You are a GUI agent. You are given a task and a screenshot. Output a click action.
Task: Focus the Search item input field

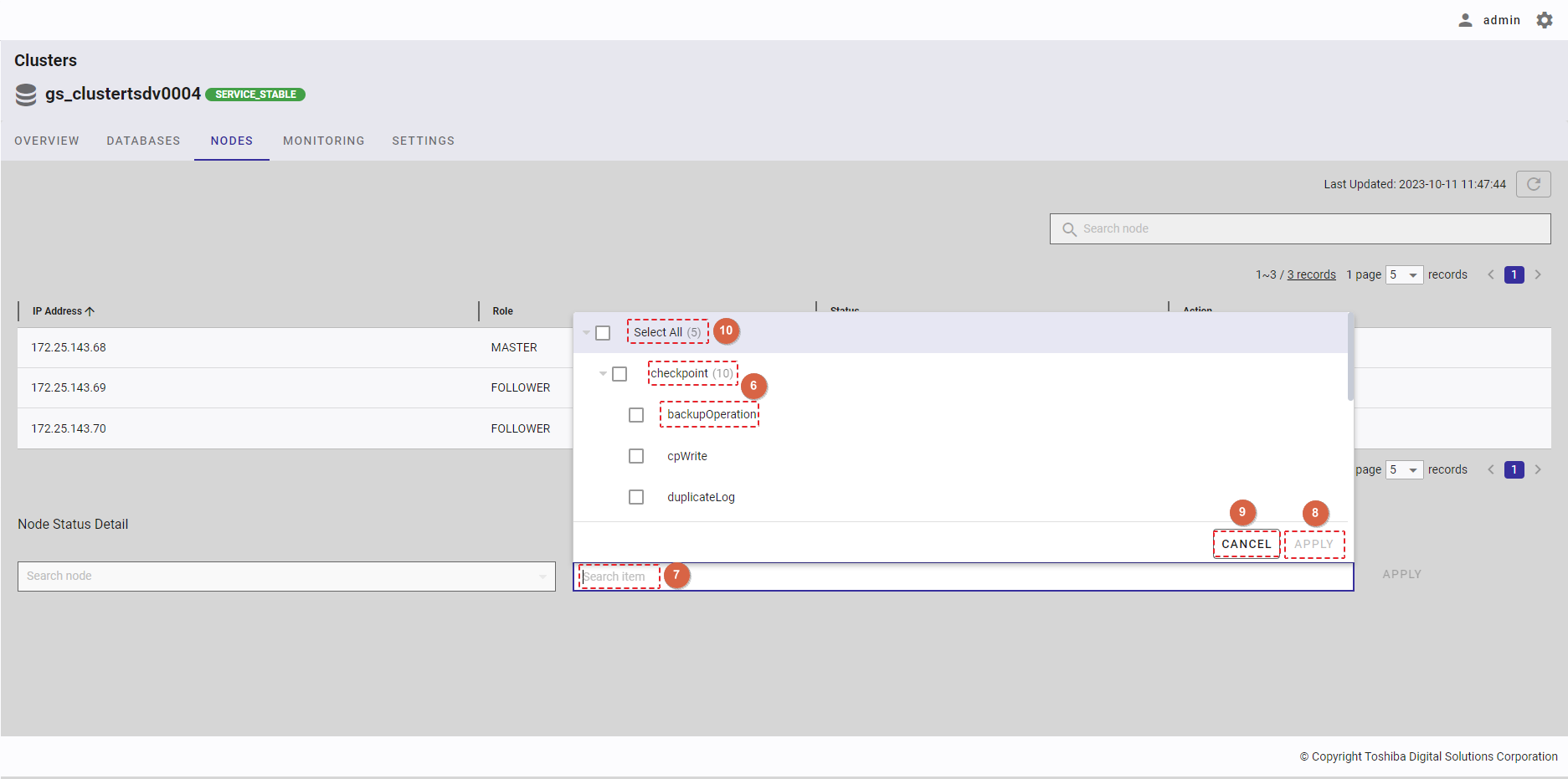pos(963,577)
